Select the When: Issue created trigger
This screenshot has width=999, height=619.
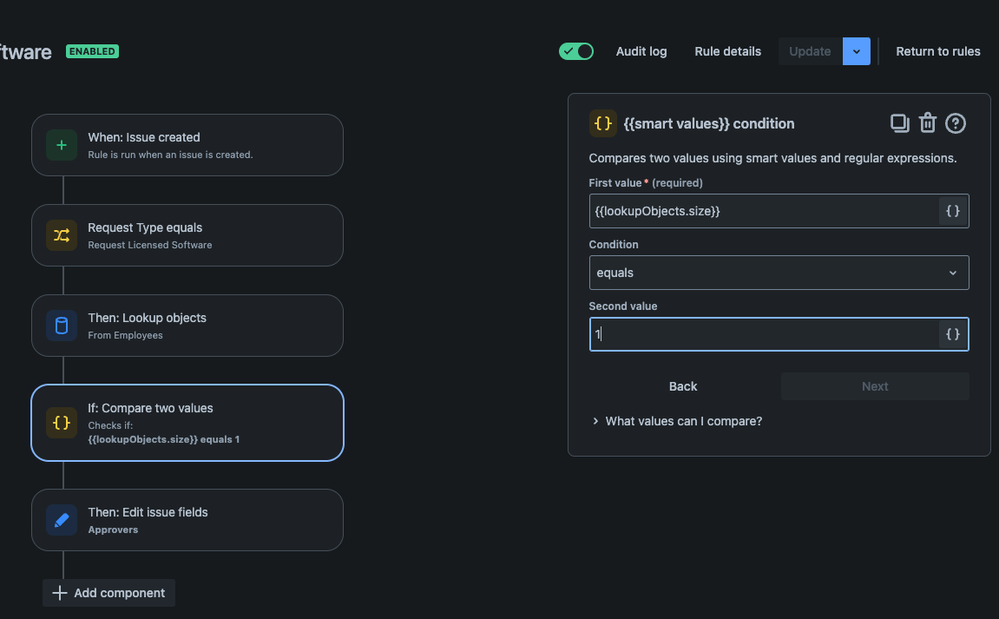187,145
